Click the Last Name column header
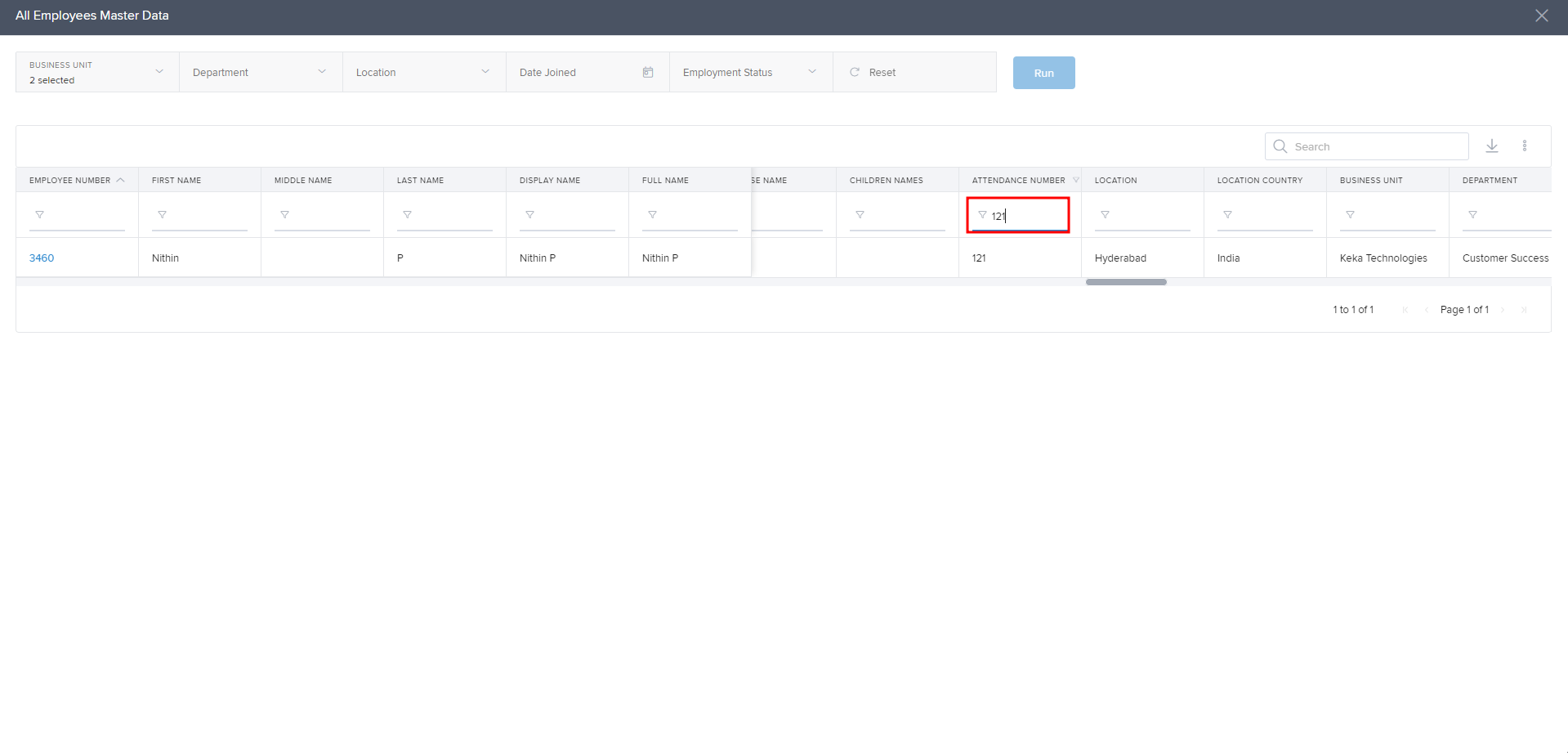The height and width of the screenshot is (753, 1568). pos(420,180)
